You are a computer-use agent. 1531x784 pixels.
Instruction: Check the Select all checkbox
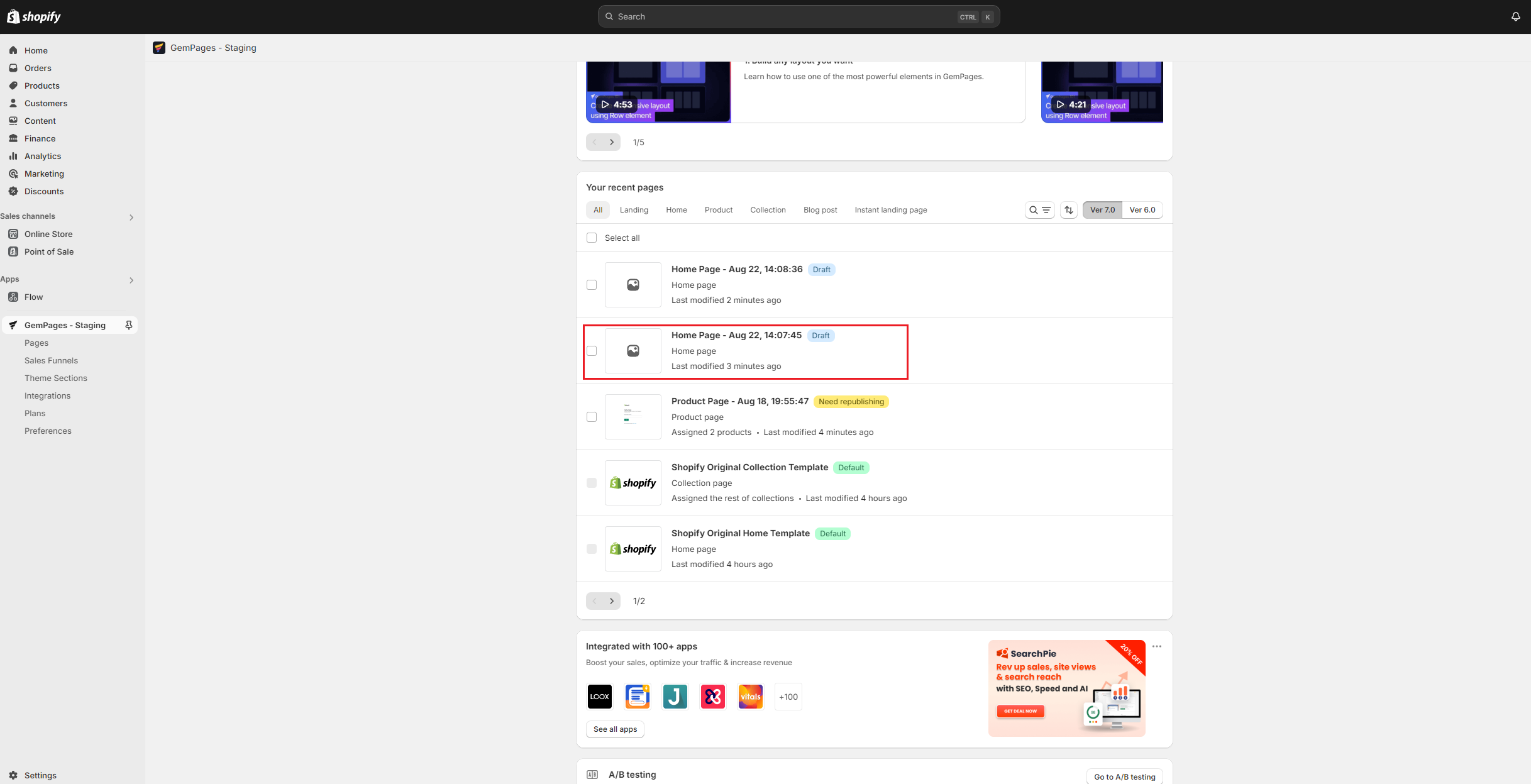tap(592, 238)
